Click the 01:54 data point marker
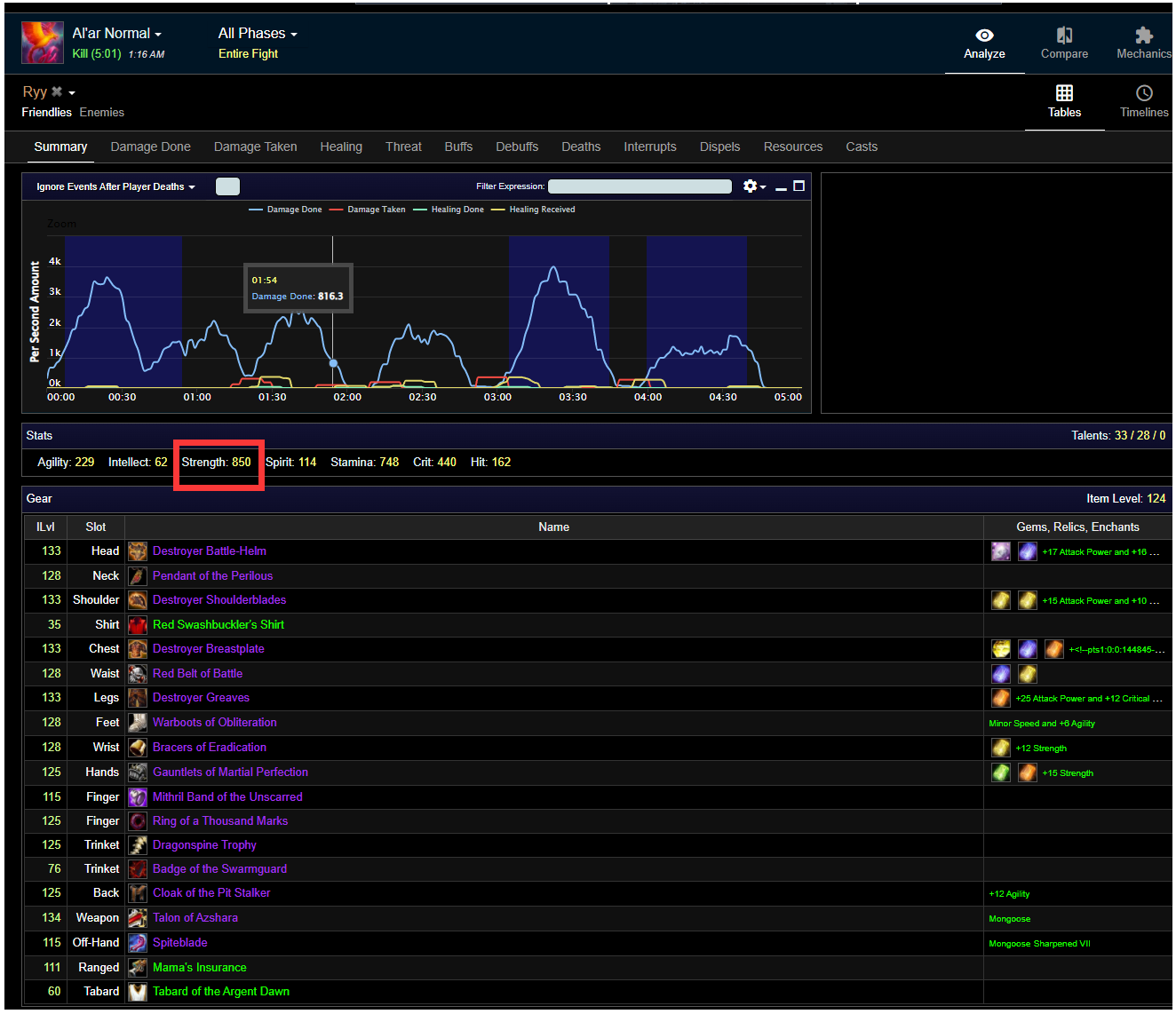This screenshot has width=1176, height=1014. [333, 363]
